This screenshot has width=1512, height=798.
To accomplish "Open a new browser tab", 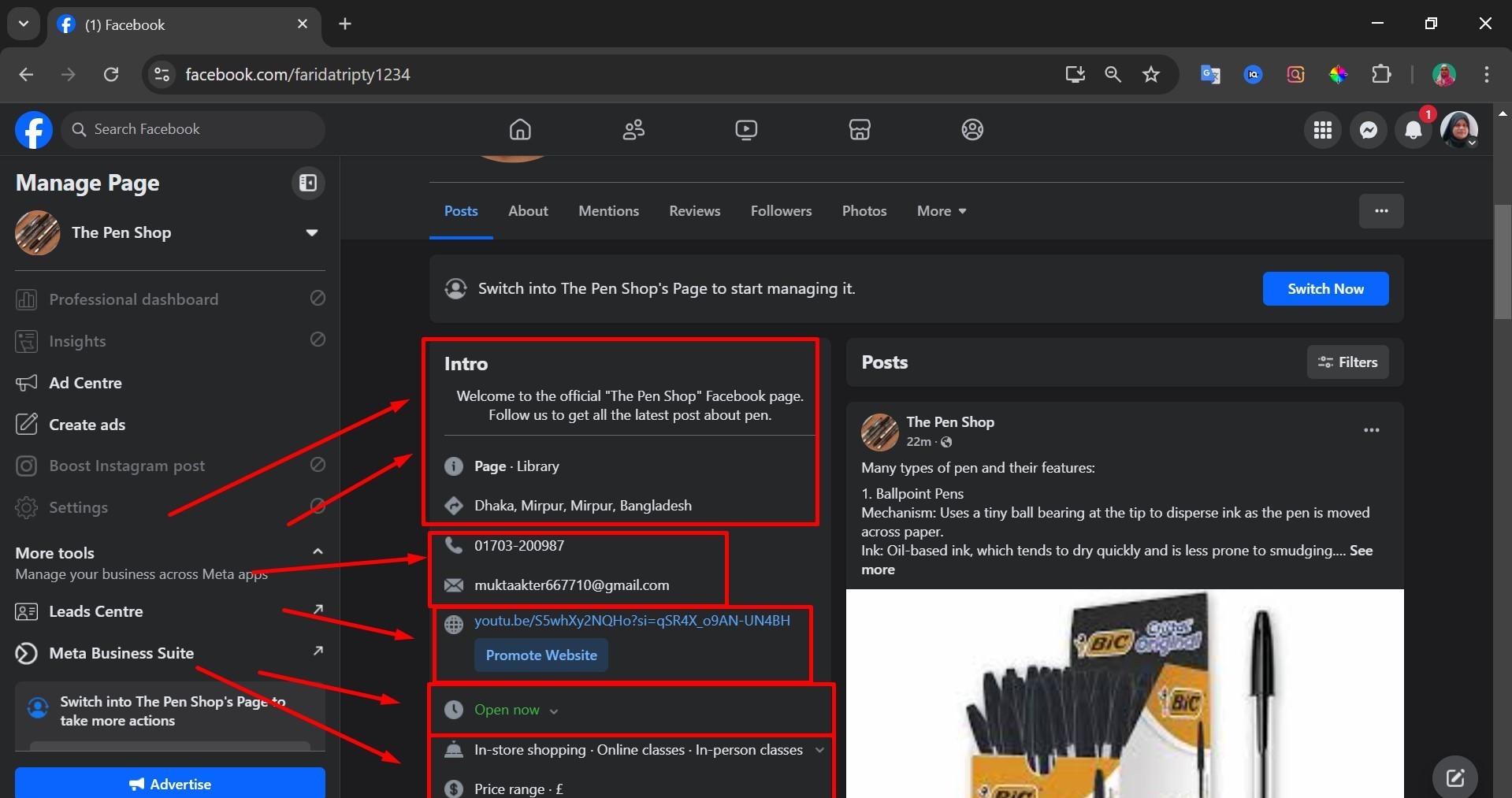I will [345, 24].
